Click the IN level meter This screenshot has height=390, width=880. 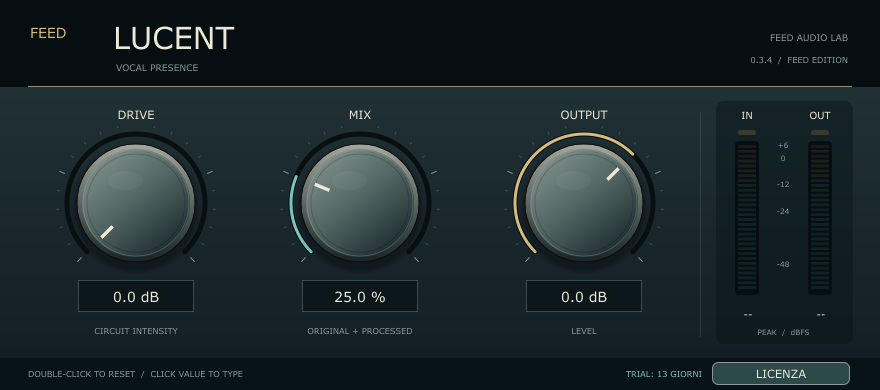pos(747,218)
